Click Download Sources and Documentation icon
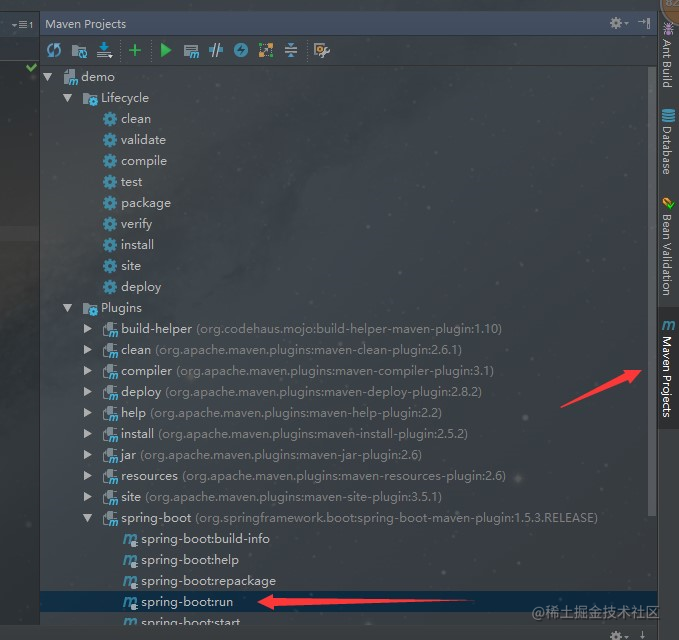The height and width of the screenshot is (640, 679). point(104,50)
